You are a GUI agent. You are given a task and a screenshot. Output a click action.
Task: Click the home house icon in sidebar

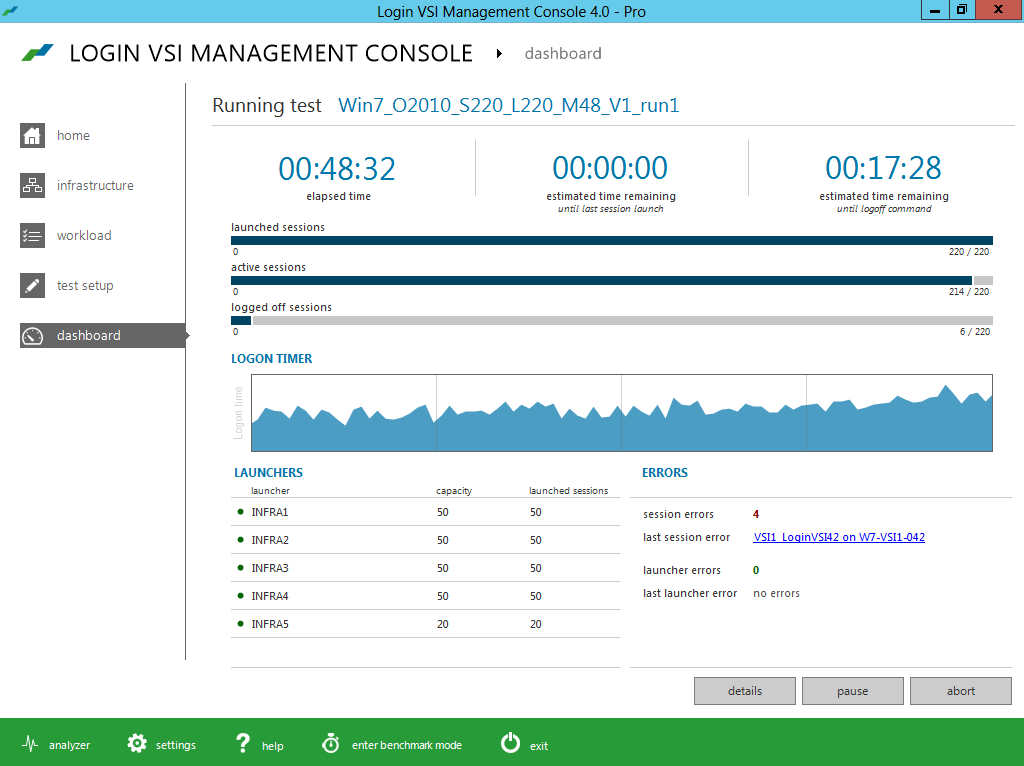point(32,136)
